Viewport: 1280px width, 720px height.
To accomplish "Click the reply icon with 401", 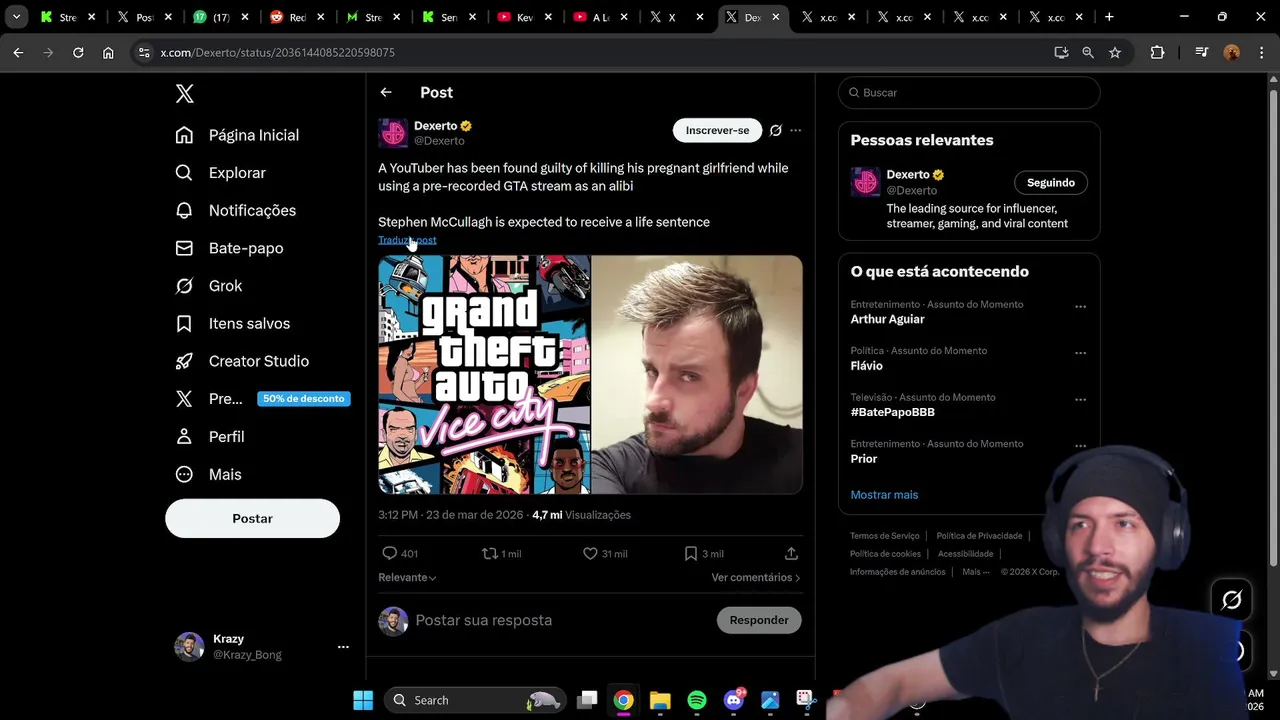I will [390, 553].
